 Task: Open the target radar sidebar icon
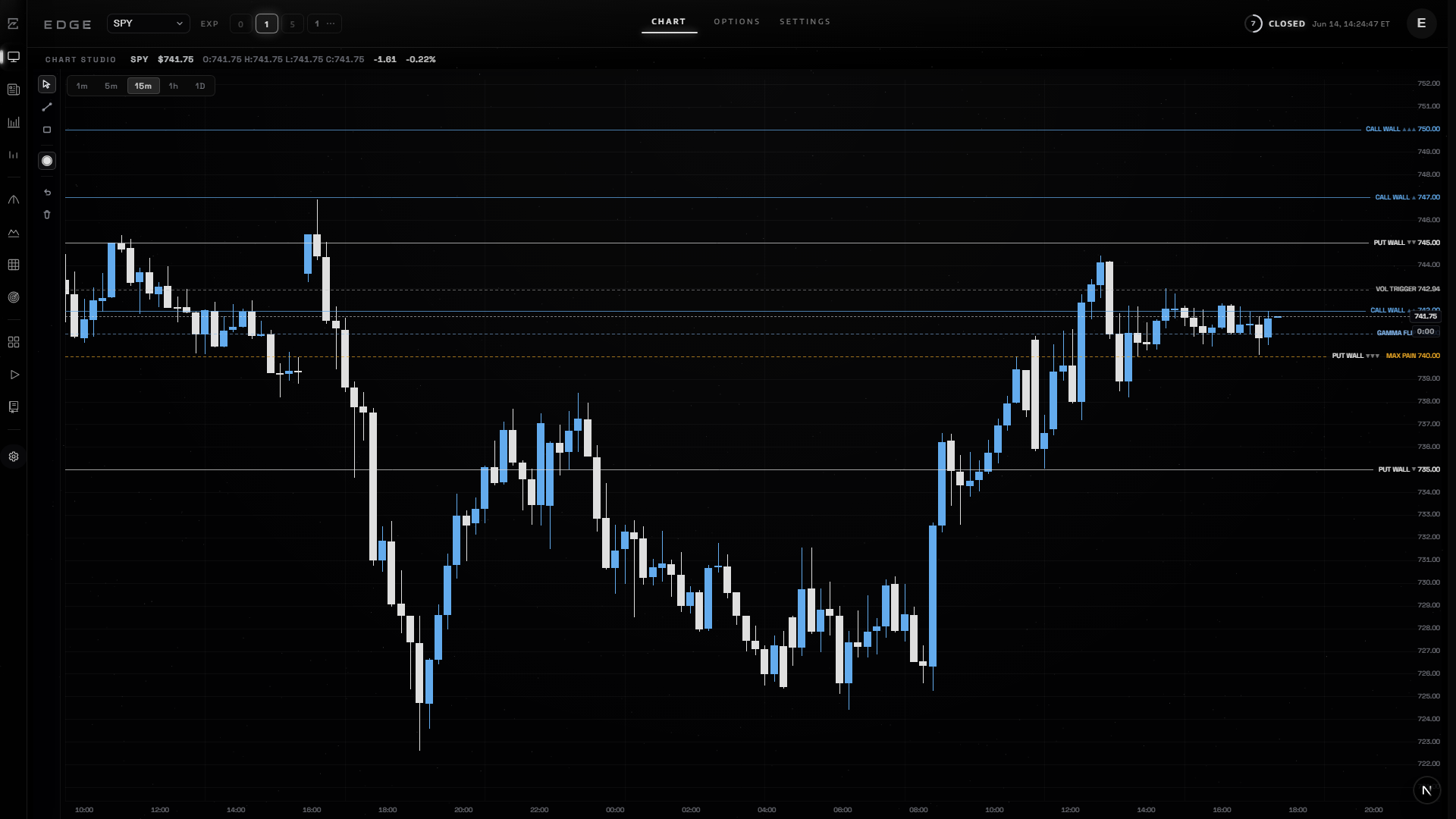[x=14, y=297]
